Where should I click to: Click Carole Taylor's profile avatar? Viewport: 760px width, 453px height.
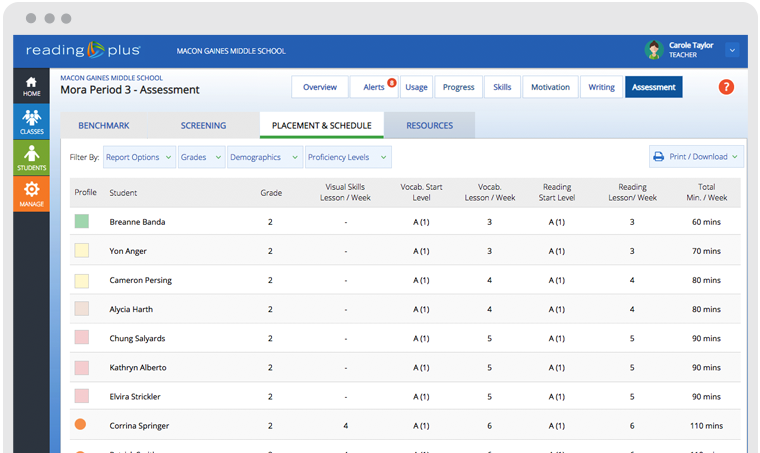tap(654, 50)
